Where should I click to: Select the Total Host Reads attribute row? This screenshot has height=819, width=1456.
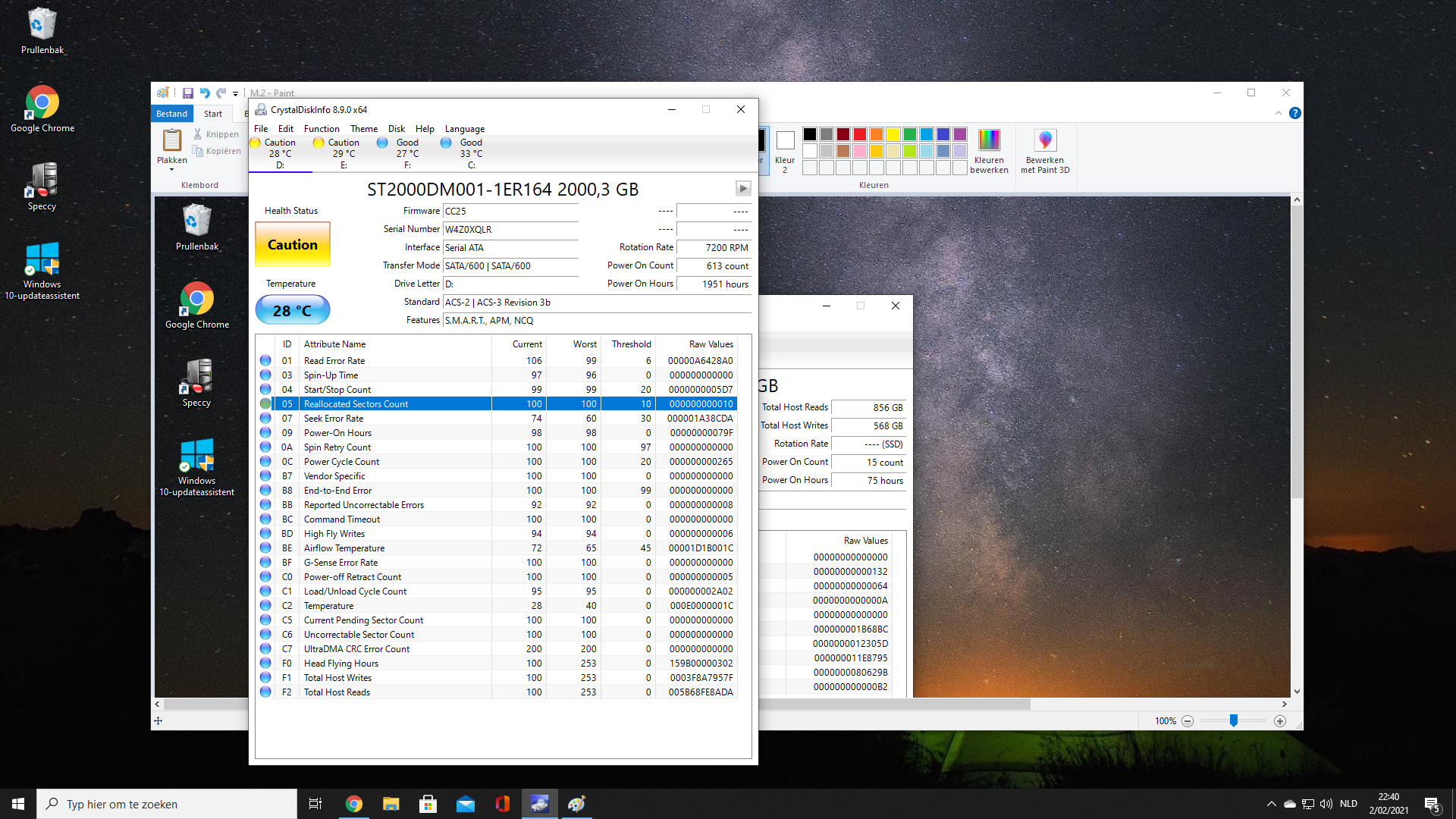tap(497, 692)
